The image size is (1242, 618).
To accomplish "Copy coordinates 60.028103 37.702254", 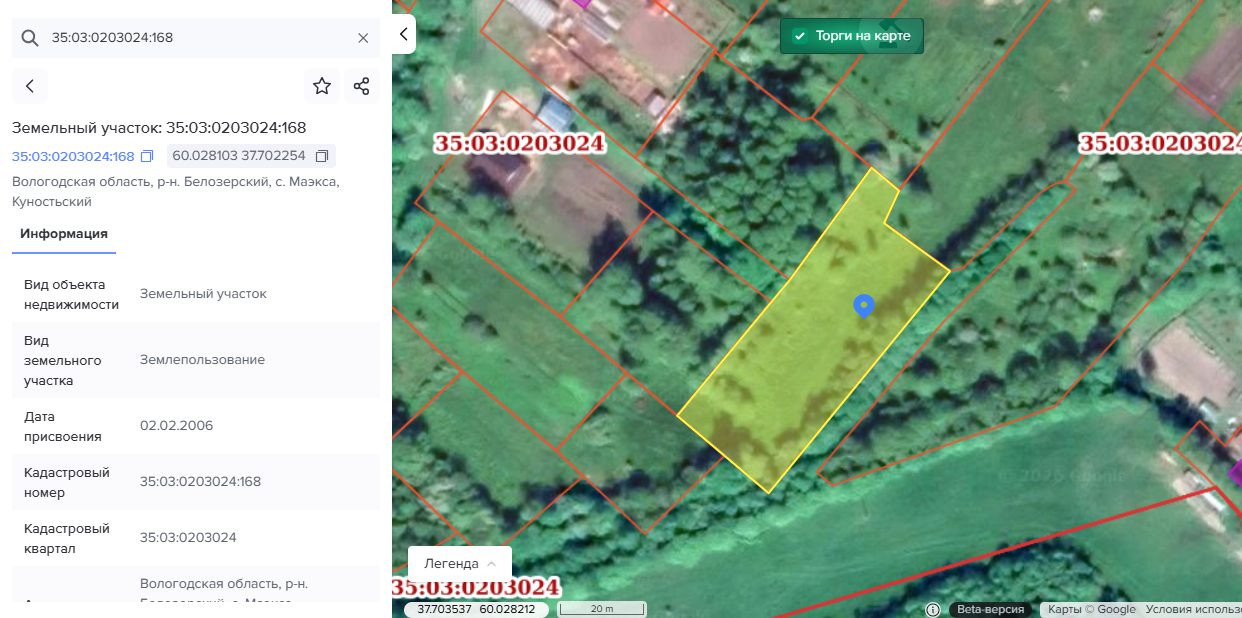I will click(x=322, y=156).
